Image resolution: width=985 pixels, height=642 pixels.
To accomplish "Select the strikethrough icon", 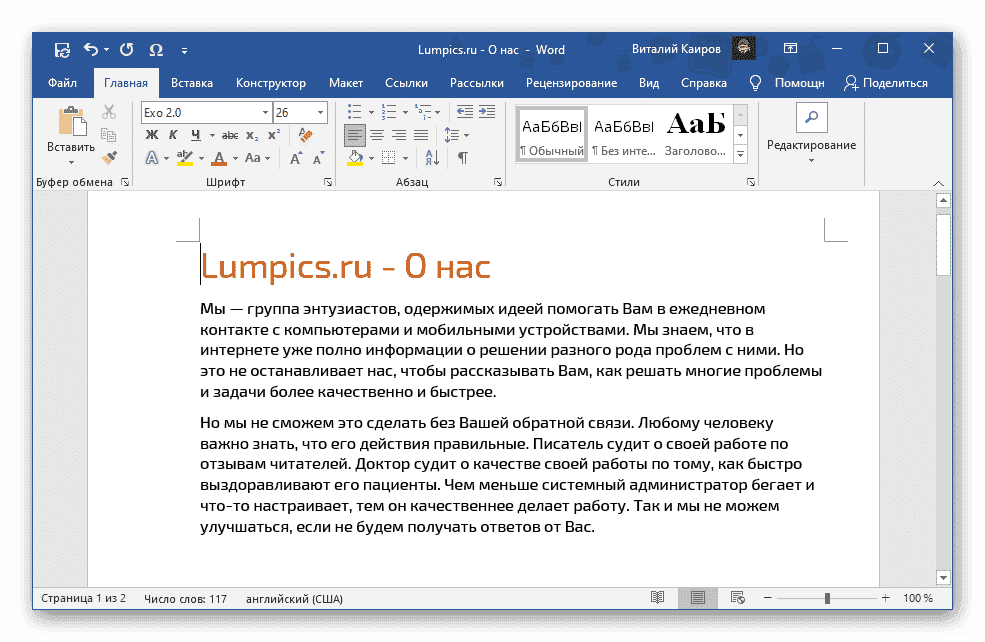I will 231,134.
